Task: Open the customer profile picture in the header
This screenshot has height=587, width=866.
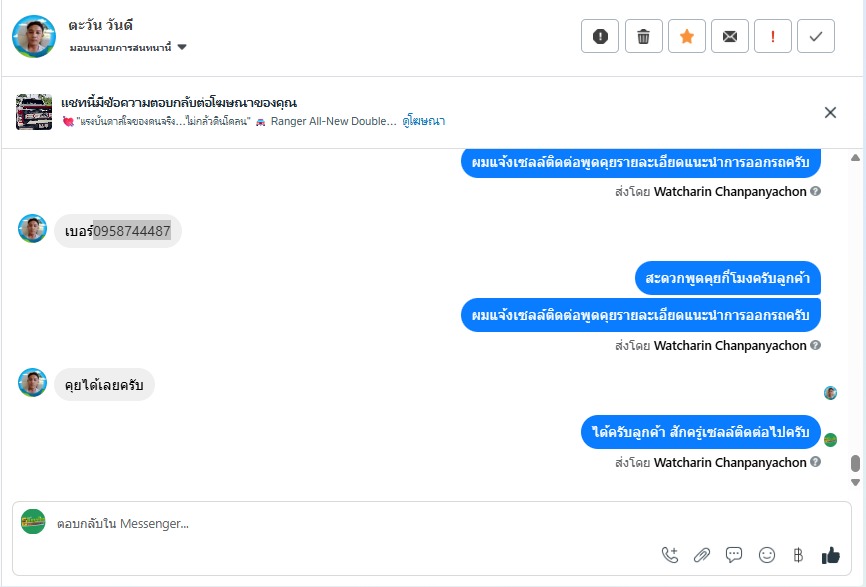Action: coord(34,37)
